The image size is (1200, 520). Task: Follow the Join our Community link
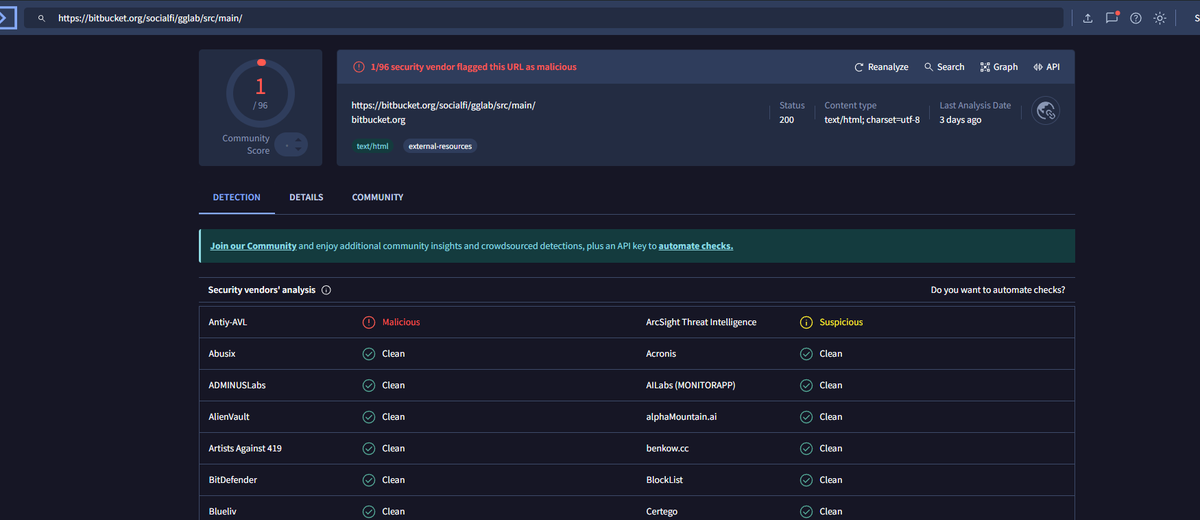click(x=253, y=246)
